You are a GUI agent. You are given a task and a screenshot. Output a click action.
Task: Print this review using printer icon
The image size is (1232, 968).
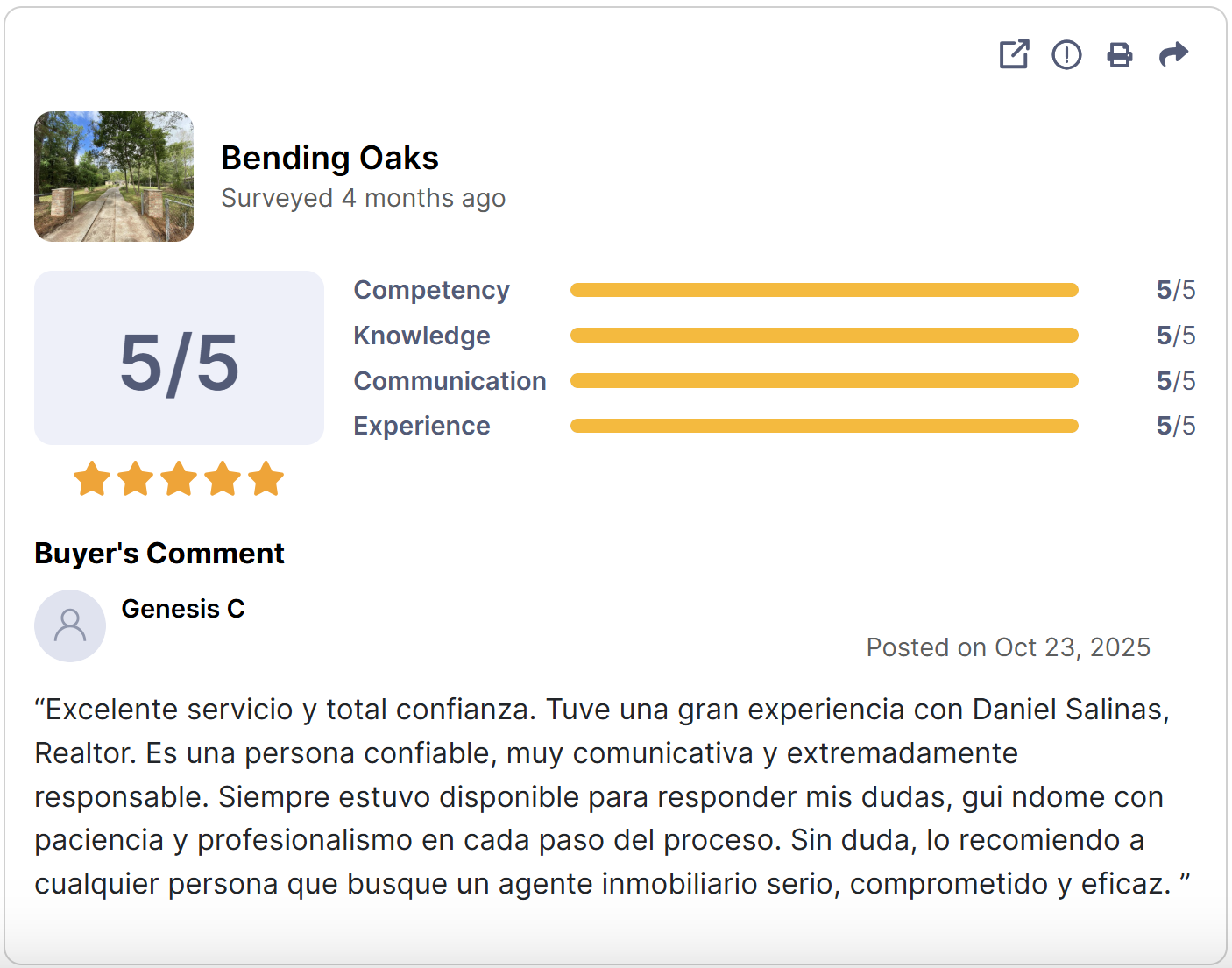click(x=1120, y=54)
